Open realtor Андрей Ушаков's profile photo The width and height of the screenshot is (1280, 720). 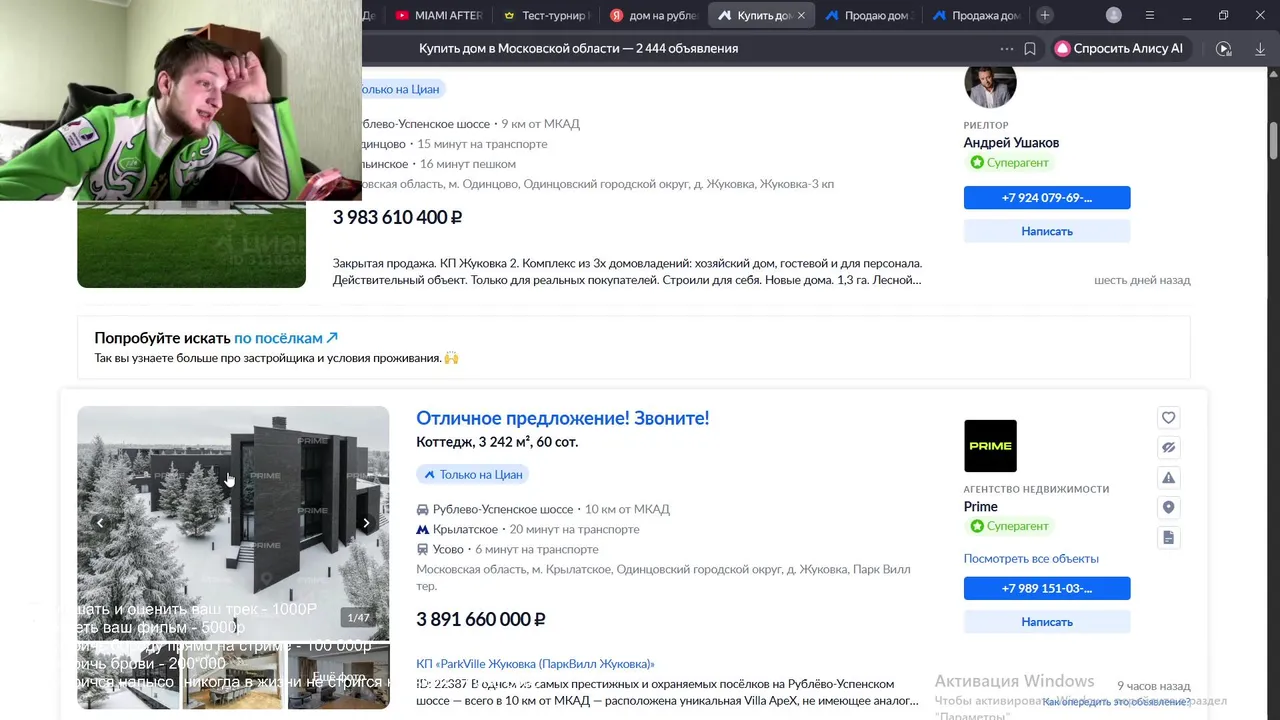pos(990,84)
